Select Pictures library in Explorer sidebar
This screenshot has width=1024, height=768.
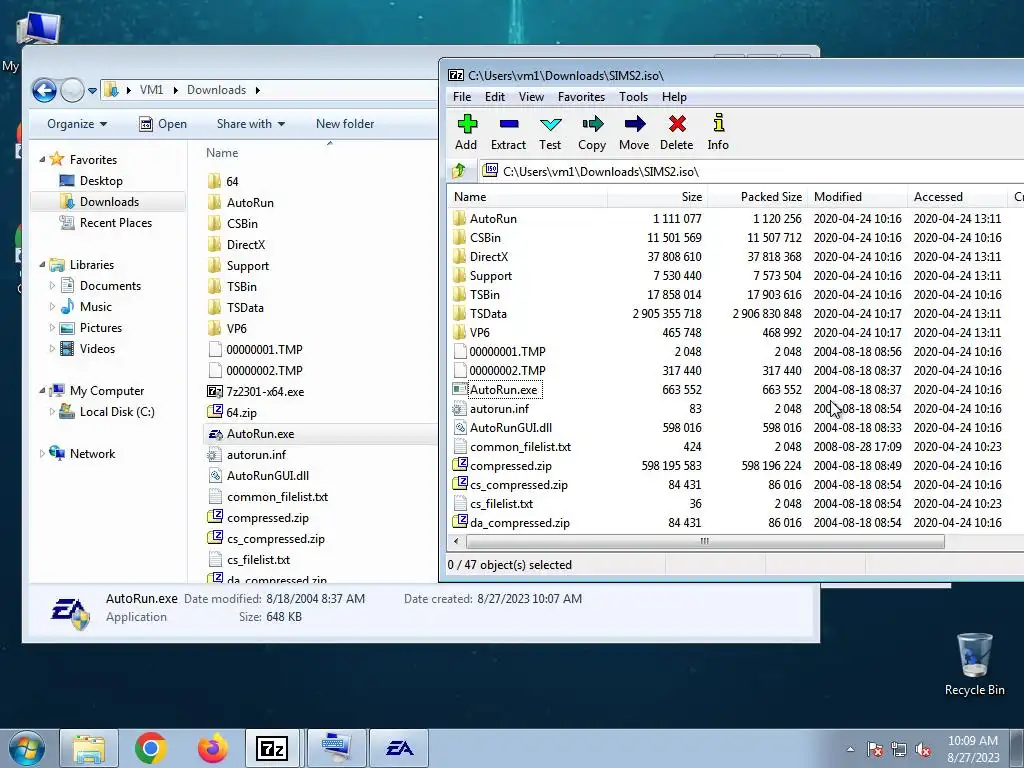coord(101,328)
